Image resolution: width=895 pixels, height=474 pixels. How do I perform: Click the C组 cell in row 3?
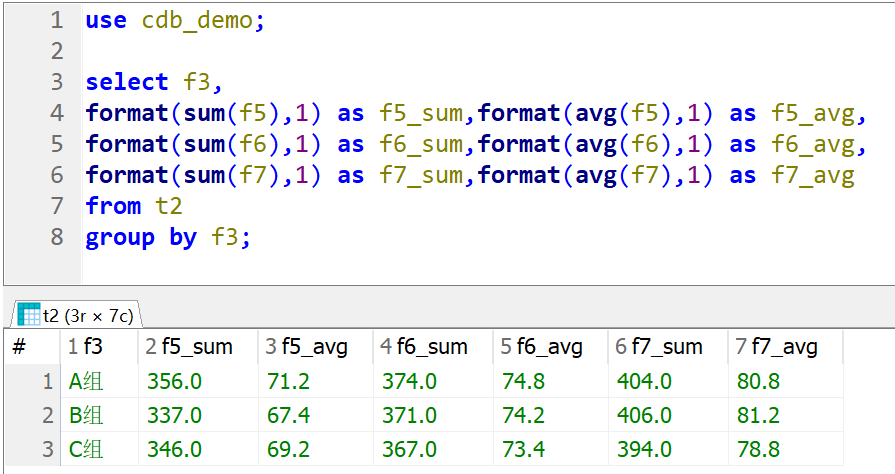tap(86, 449)
